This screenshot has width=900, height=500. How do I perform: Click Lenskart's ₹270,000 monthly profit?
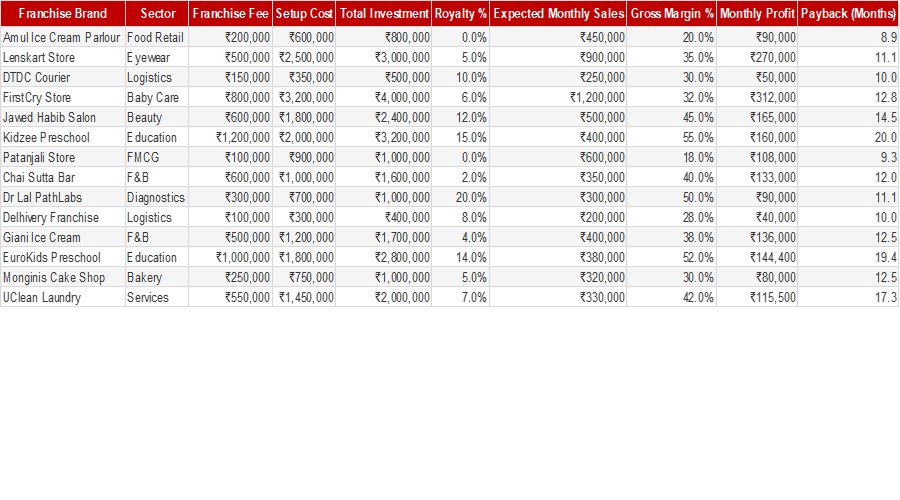pyautogui.click(x=757, y=57)
